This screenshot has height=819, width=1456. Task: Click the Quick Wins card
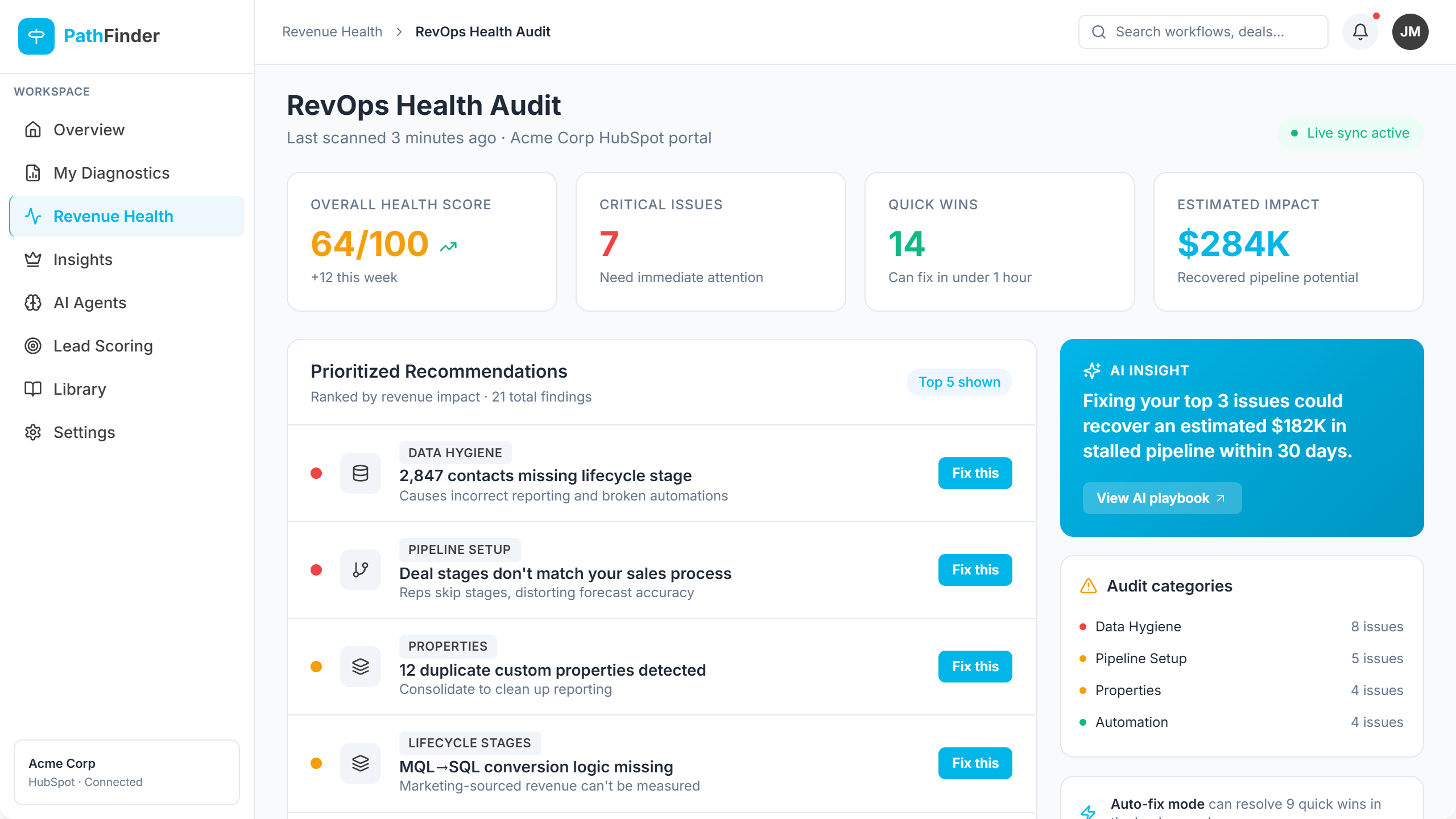(999, 242)
